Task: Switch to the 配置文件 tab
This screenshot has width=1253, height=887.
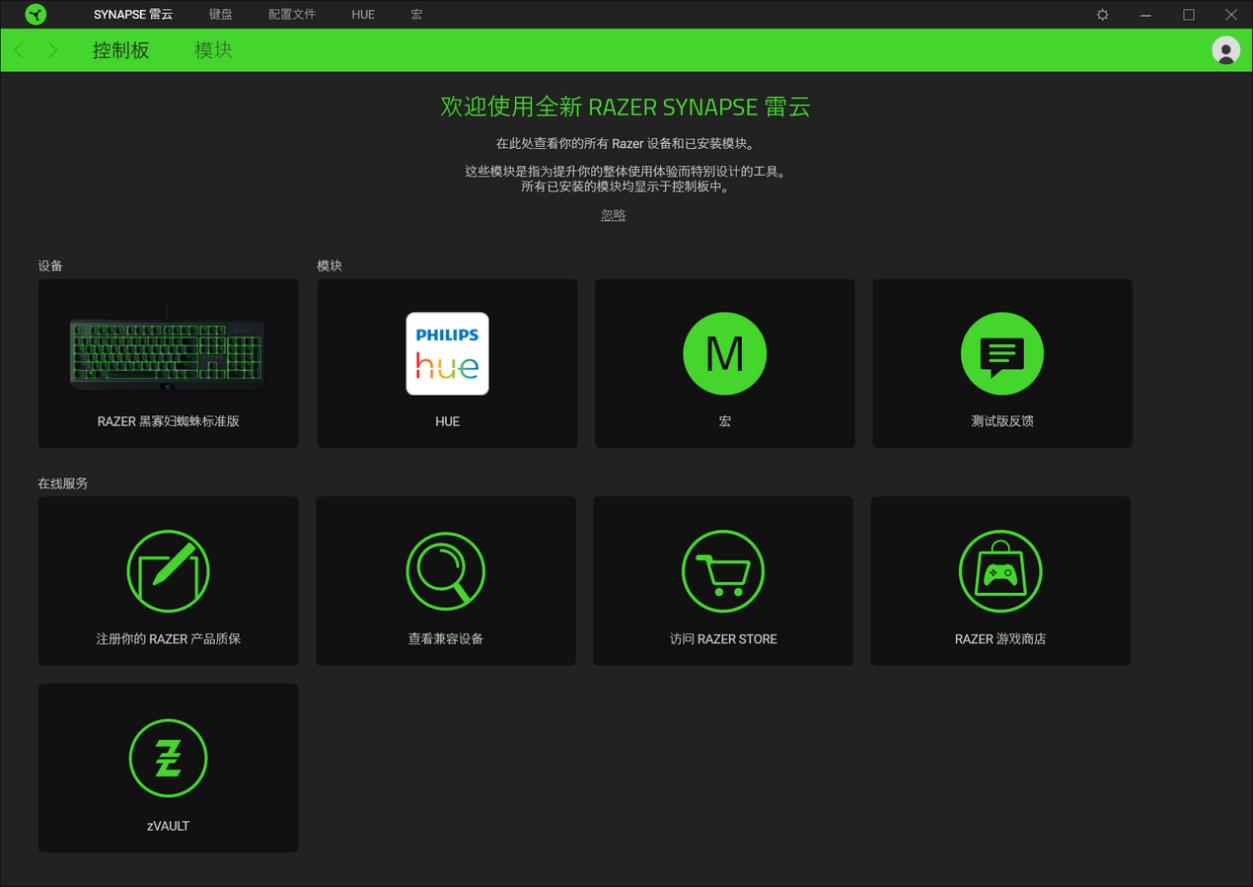Action: (x=292, y=15)
